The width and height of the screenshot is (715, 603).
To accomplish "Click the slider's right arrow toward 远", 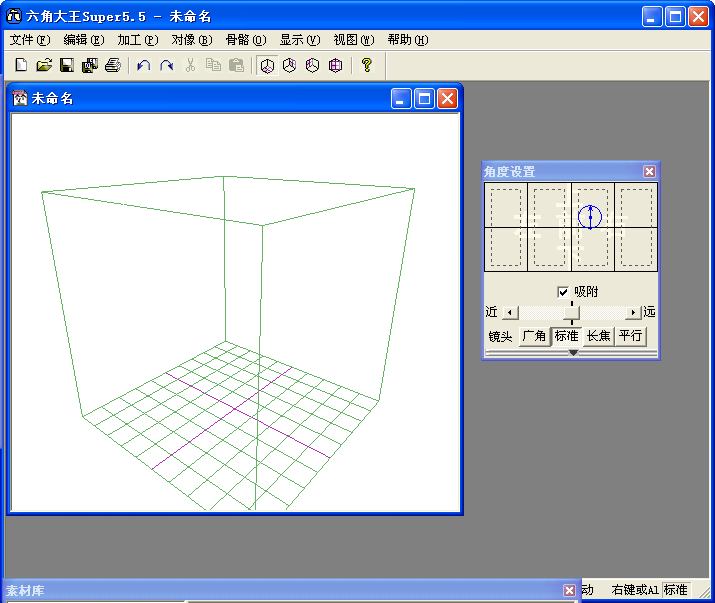I will [x=632, y=313].
